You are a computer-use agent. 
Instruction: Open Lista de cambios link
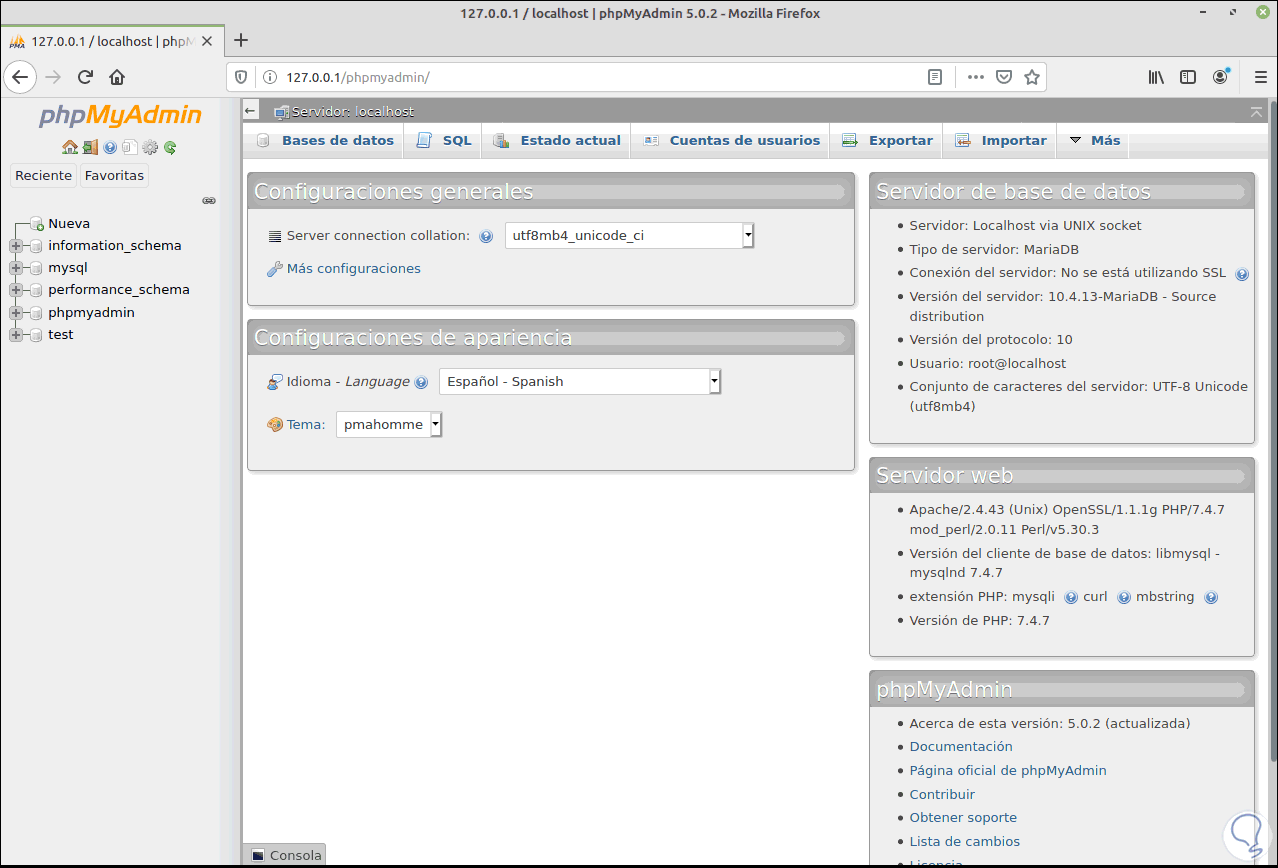click(x=965, y=842)
